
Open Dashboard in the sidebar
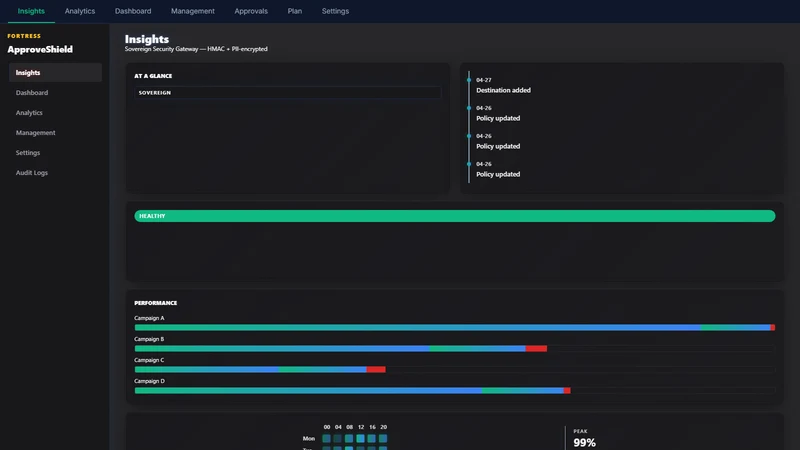55,92
